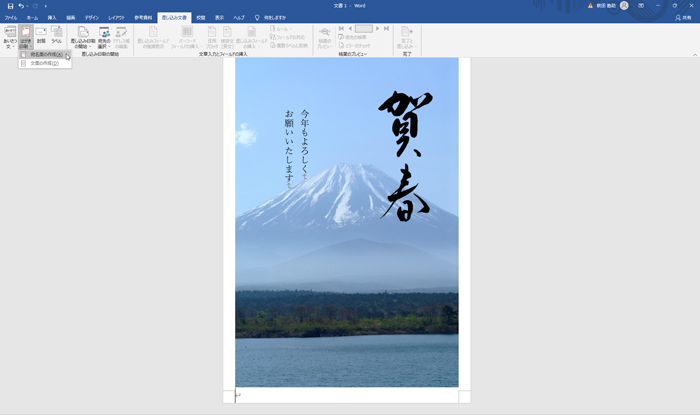Collapse the ribbon with the chevron arrow

(692, 53)
